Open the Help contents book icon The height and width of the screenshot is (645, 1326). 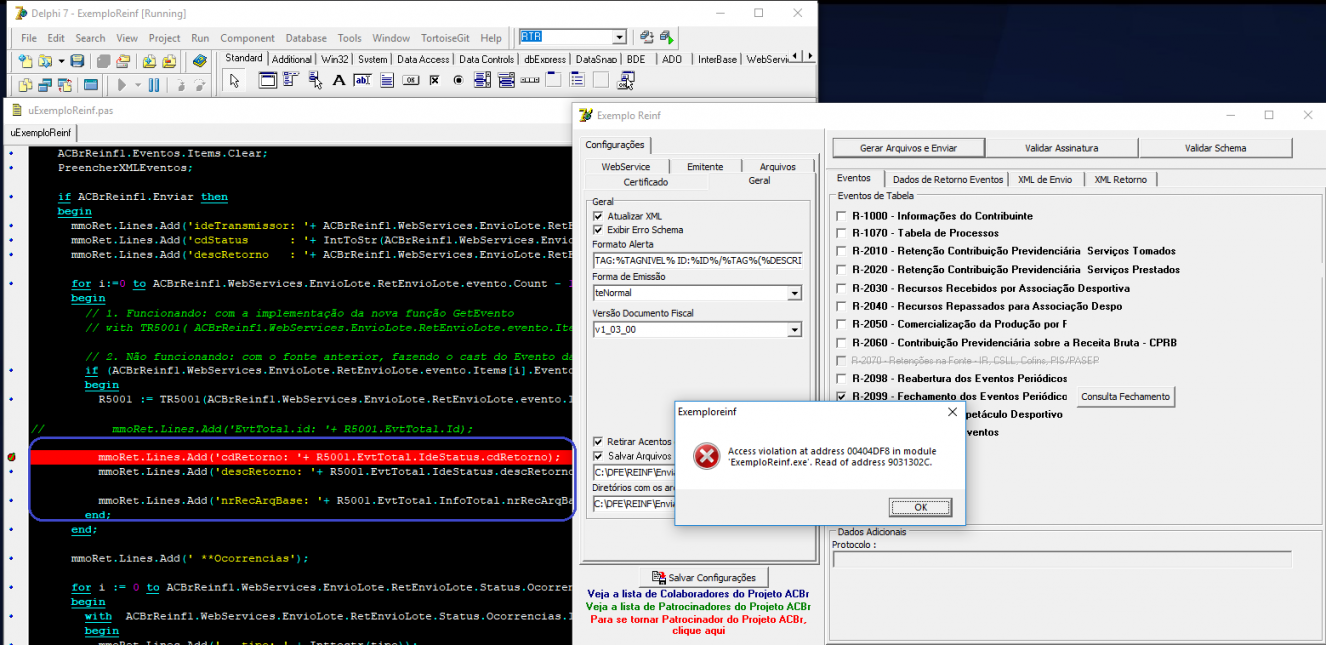coord(199,61)
